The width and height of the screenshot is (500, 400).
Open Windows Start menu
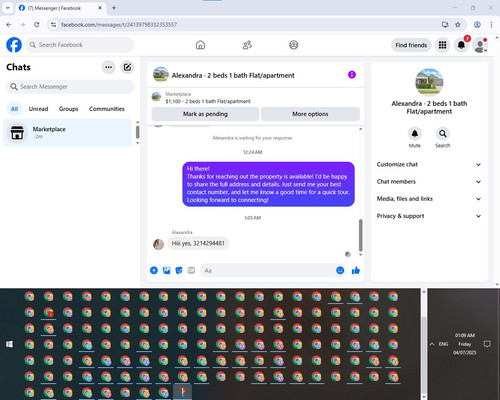pos(9,344)
